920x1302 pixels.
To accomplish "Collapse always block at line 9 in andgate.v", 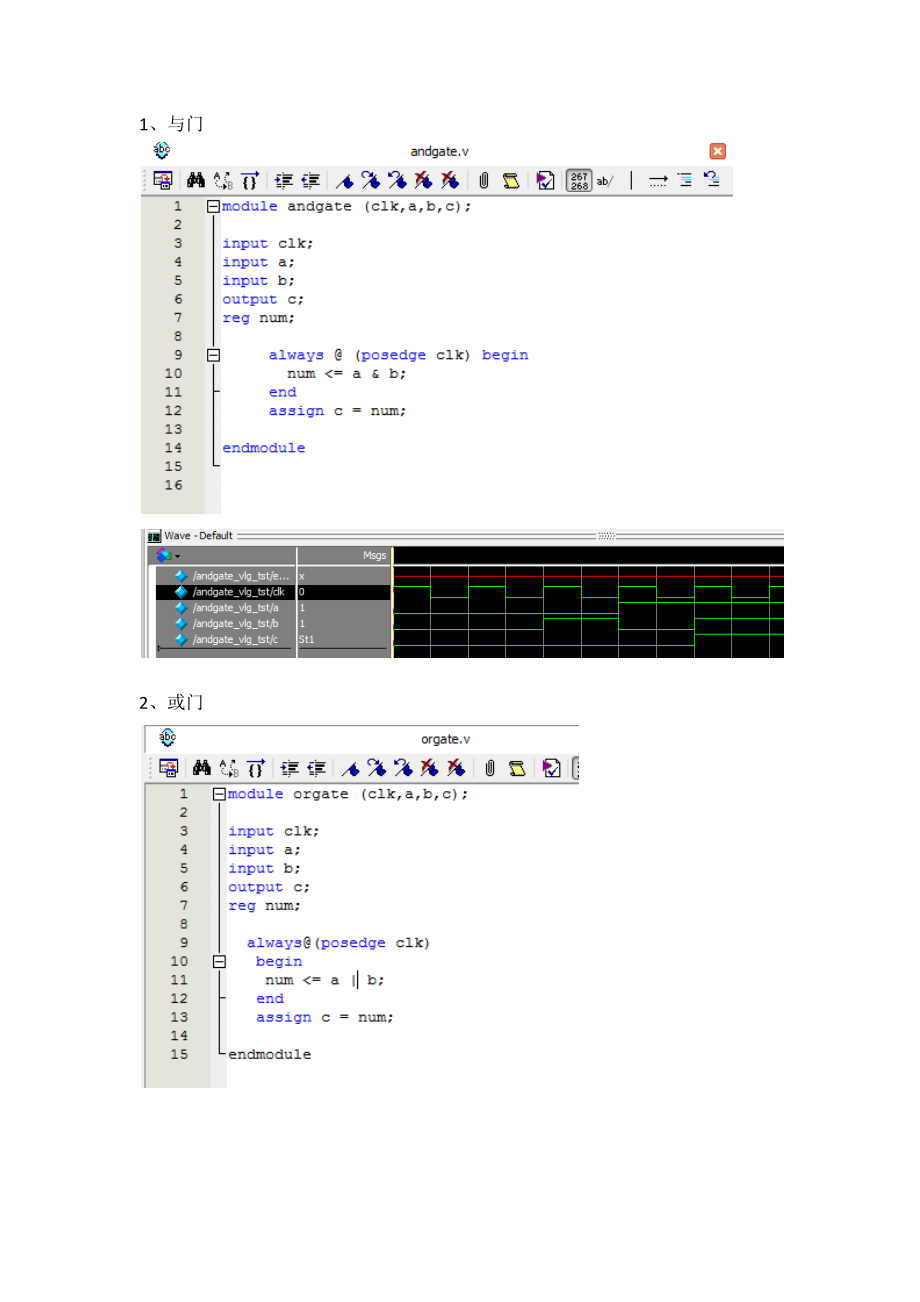I will point(212,355).
